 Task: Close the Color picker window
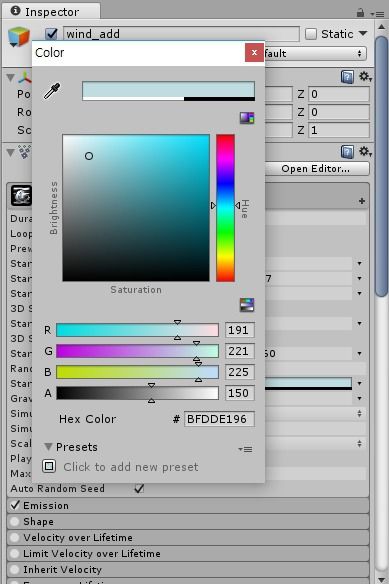(x=254, y=53)
